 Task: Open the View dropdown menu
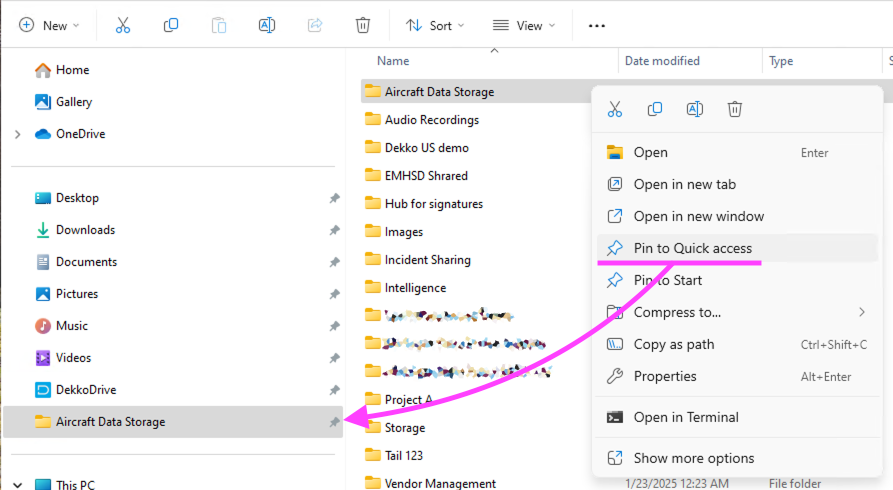523,26
